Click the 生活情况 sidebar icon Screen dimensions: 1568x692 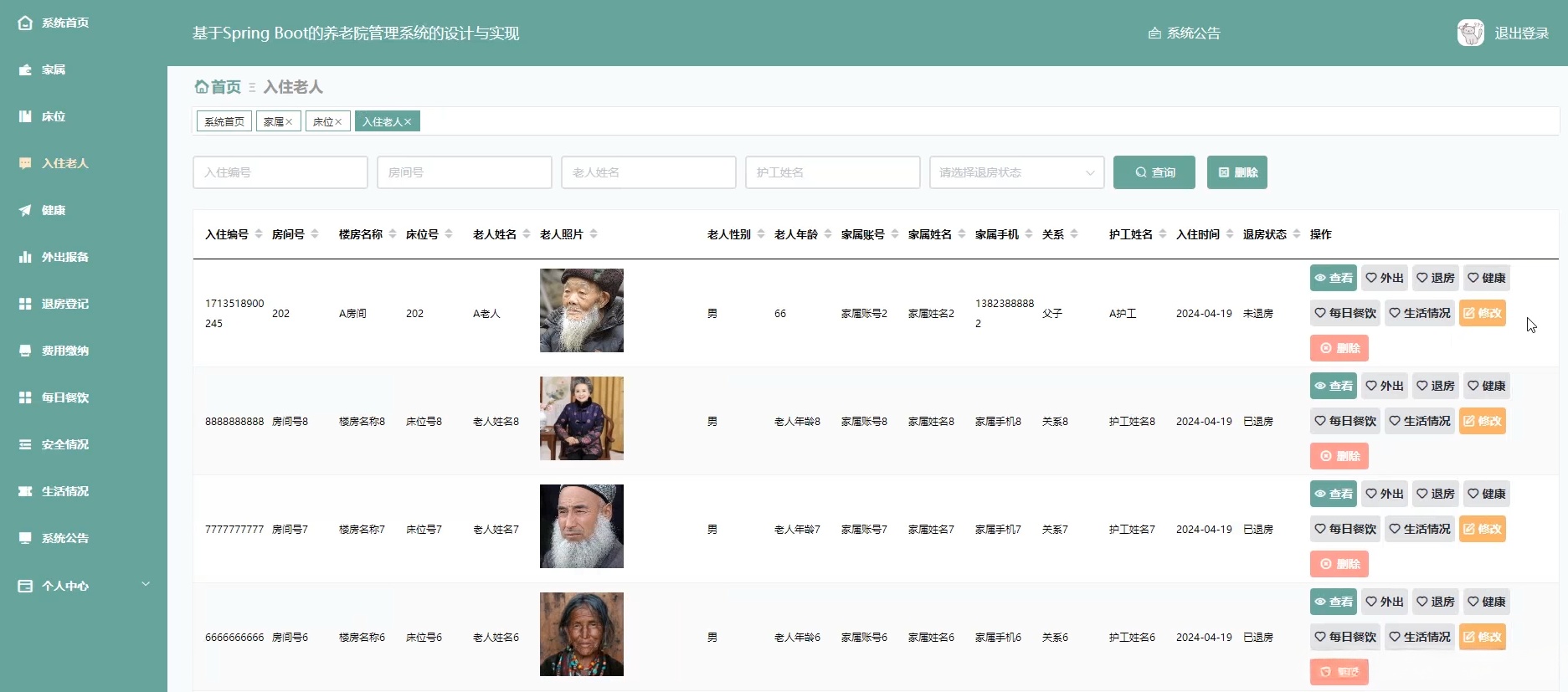(x=25, y=491)
